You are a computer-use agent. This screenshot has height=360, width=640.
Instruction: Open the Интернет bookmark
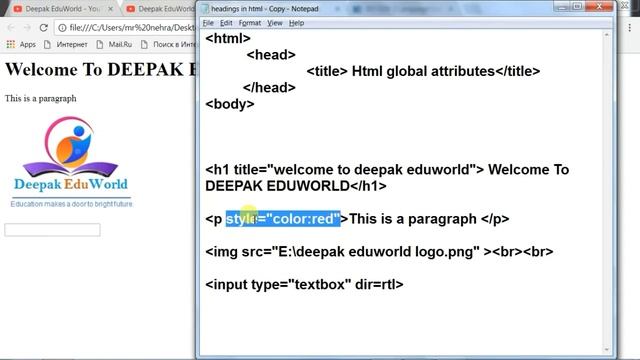pyautogui.click(x=66, y=44)
